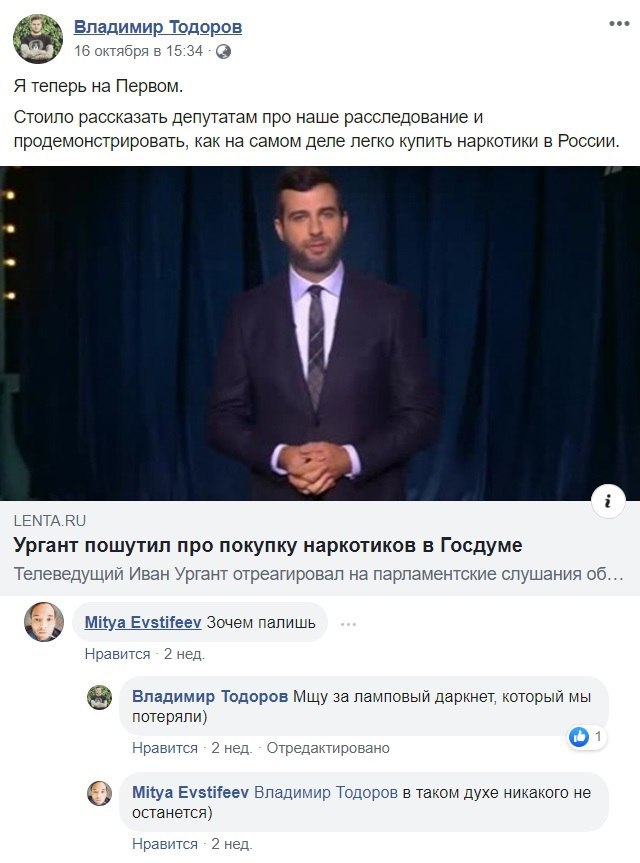This screenshot has height=863, width=640.
Task: Click the public globe privacy icon
Action: [x=223, y=52]
